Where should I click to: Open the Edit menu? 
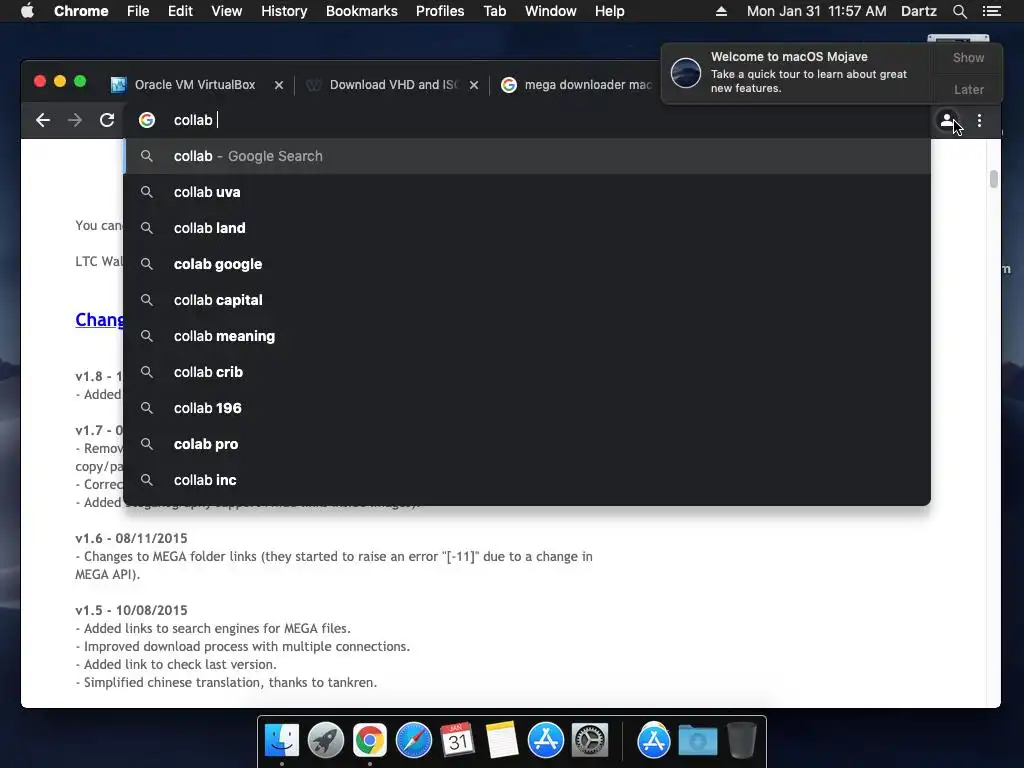click(180, 11)
